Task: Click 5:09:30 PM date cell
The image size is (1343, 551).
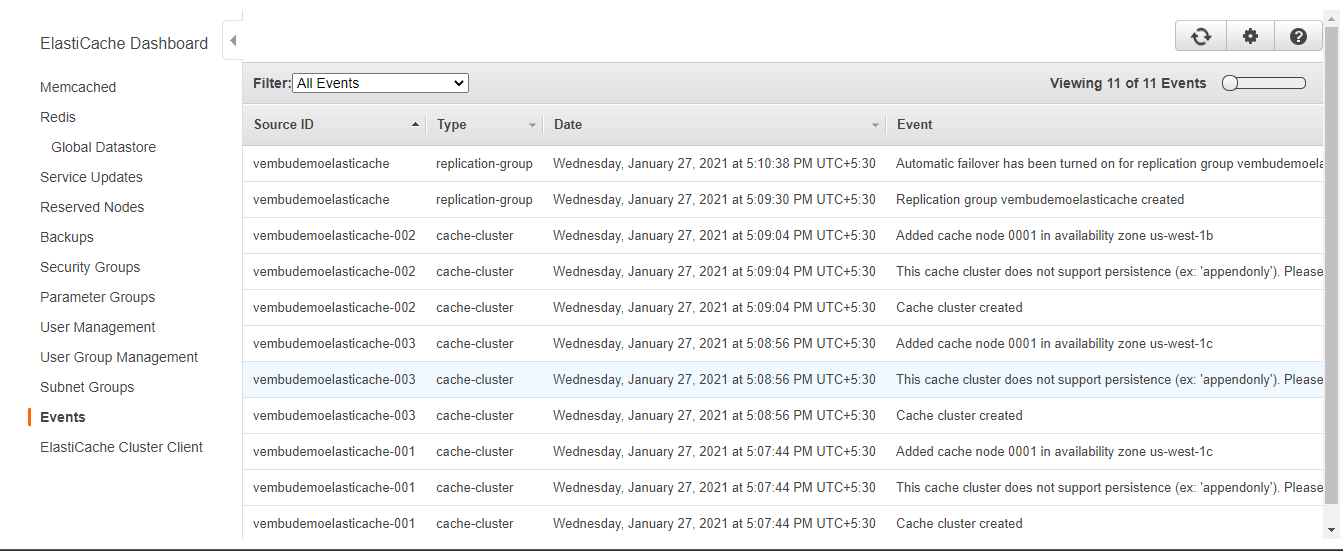Action: (714, 199)
